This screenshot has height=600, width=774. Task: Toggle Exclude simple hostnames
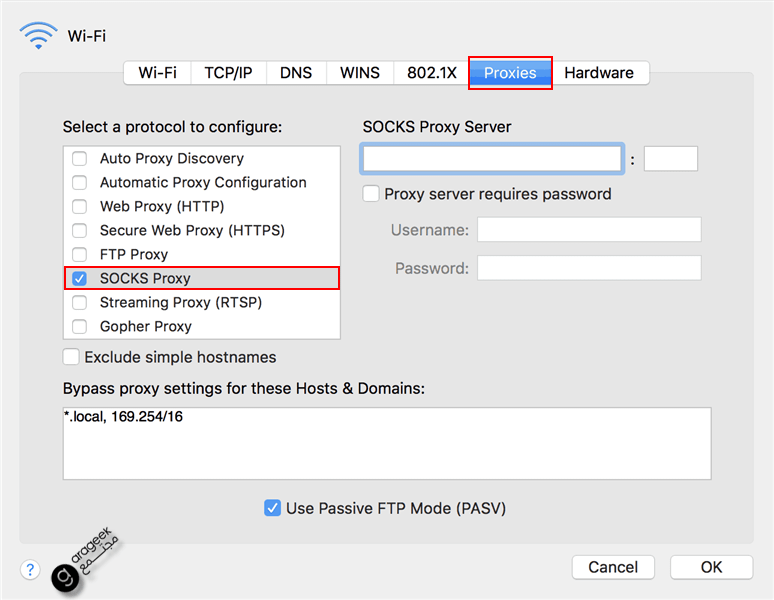coord(71,357)
